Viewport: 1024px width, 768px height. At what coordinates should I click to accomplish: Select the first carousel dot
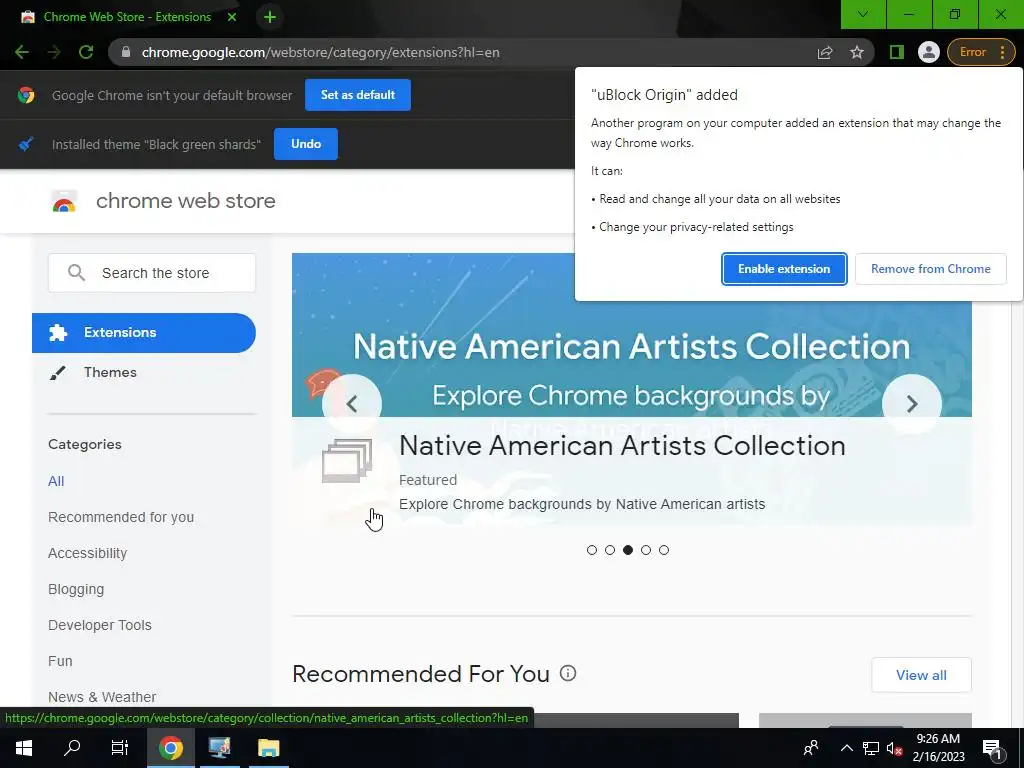pyautogui.click(x=592, y=550)
